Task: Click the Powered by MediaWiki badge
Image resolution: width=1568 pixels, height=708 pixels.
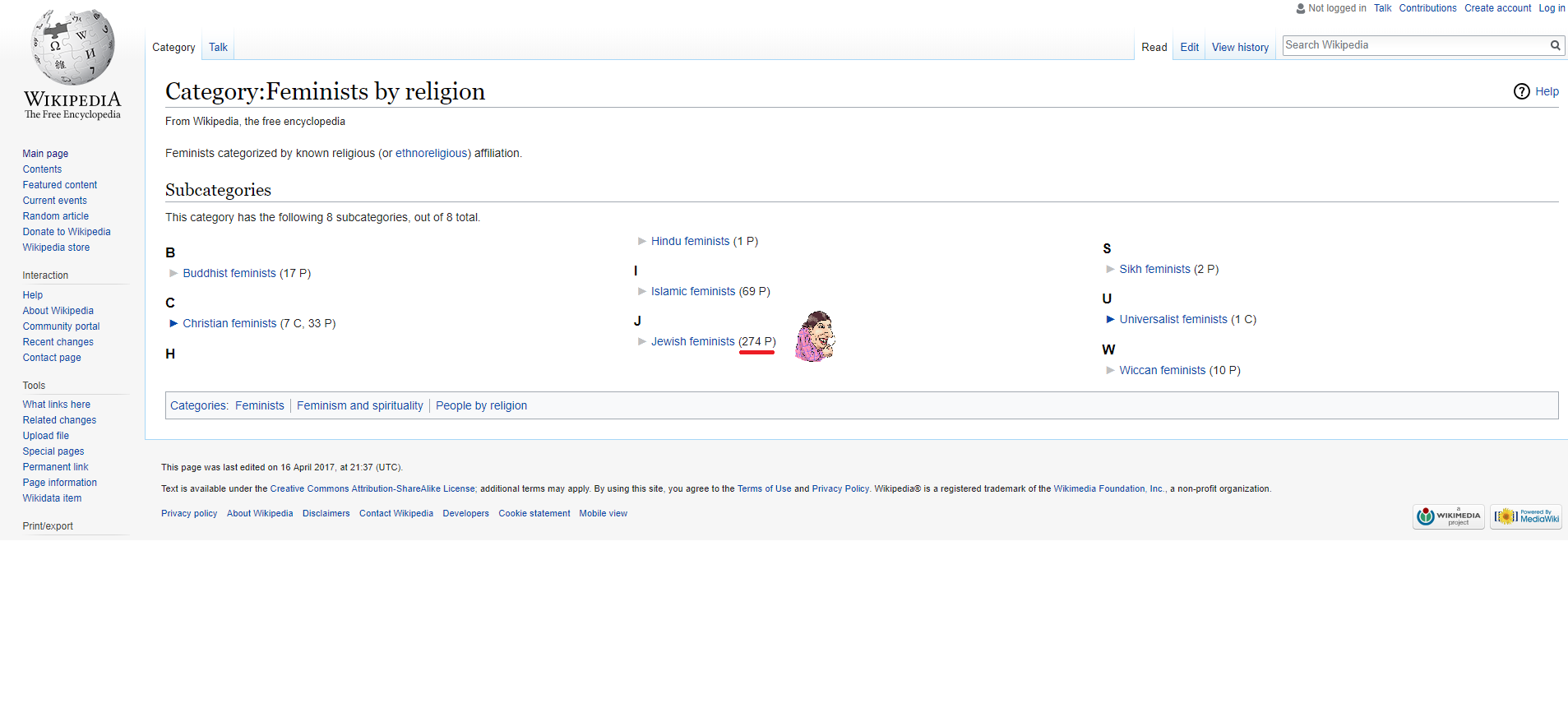Action: point(1525,516)
